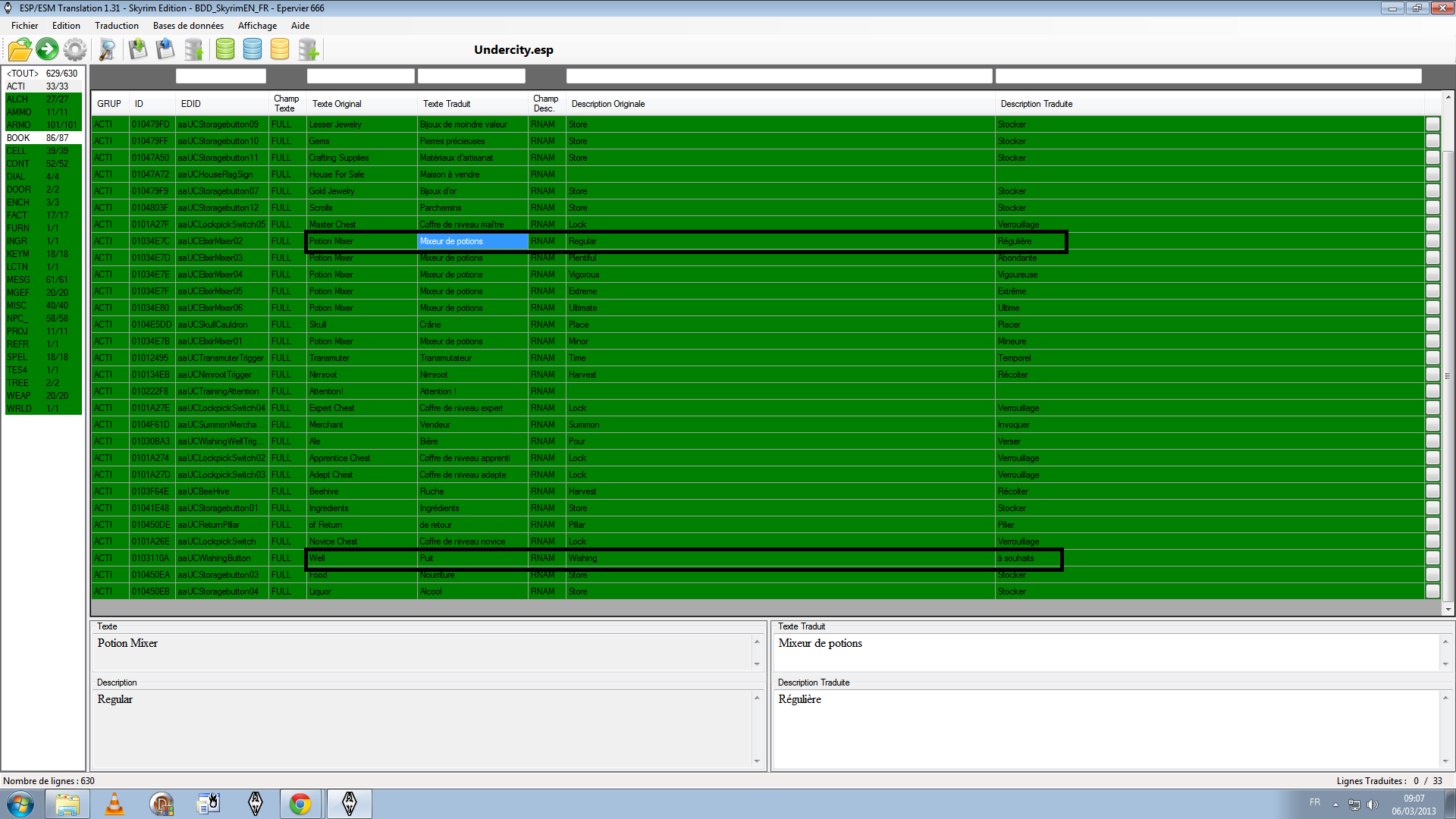Tick checkbox on the House For Sale row
The height and width of the screenshot is (819, 1456).
[1432, 174]
